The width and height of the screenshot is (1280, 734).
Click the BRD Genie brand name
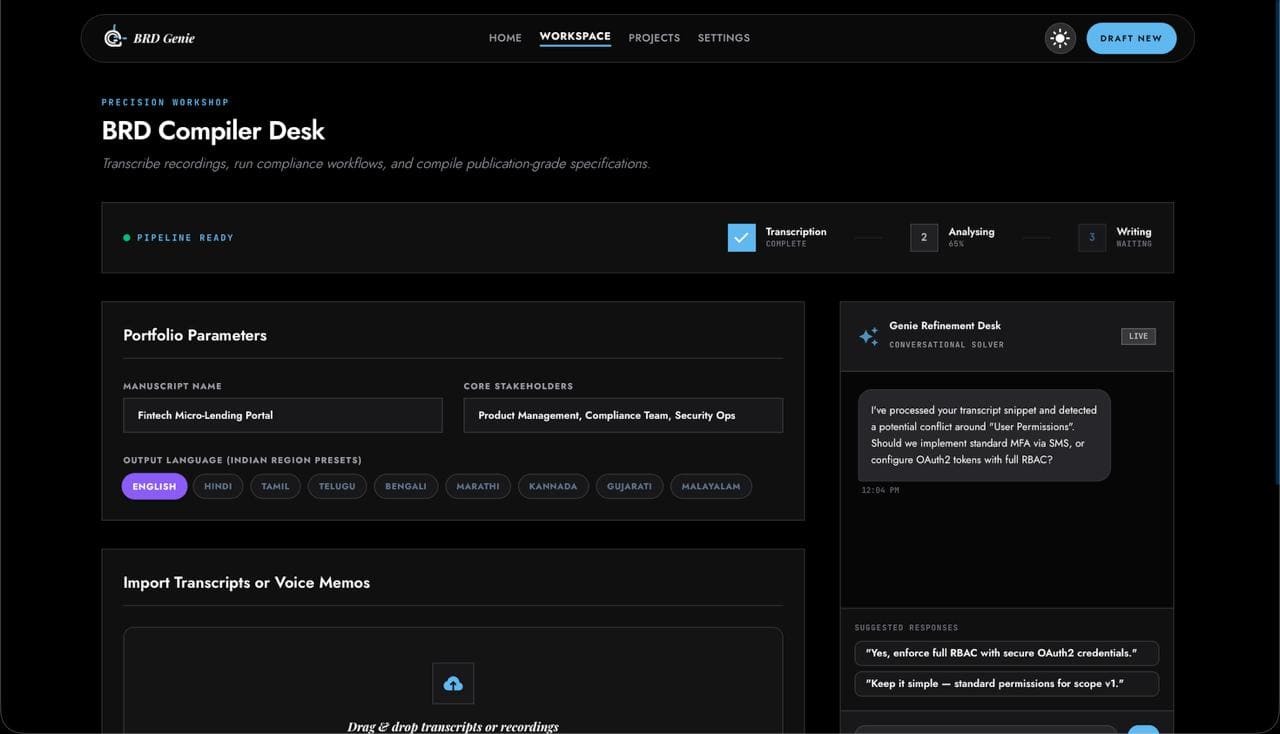(164, 38)
